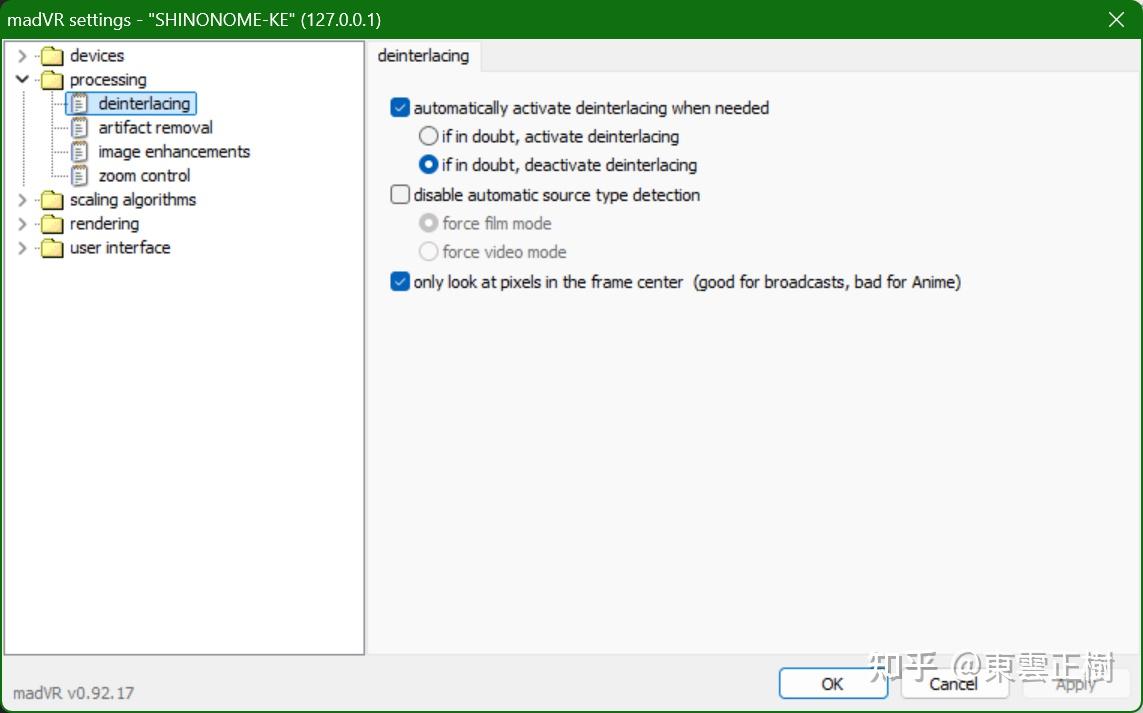The width and height of the screenshot is (1143, 713).
Task: Select deinterlacing in the tree
Action: pyautogui.click(x=144, y=104)
